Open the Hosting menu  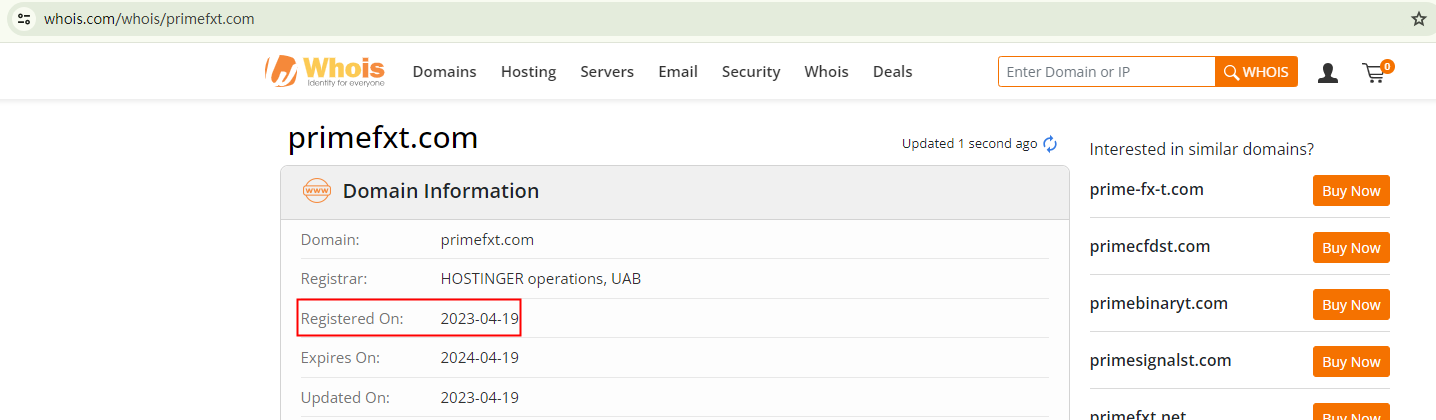(528, 72)
